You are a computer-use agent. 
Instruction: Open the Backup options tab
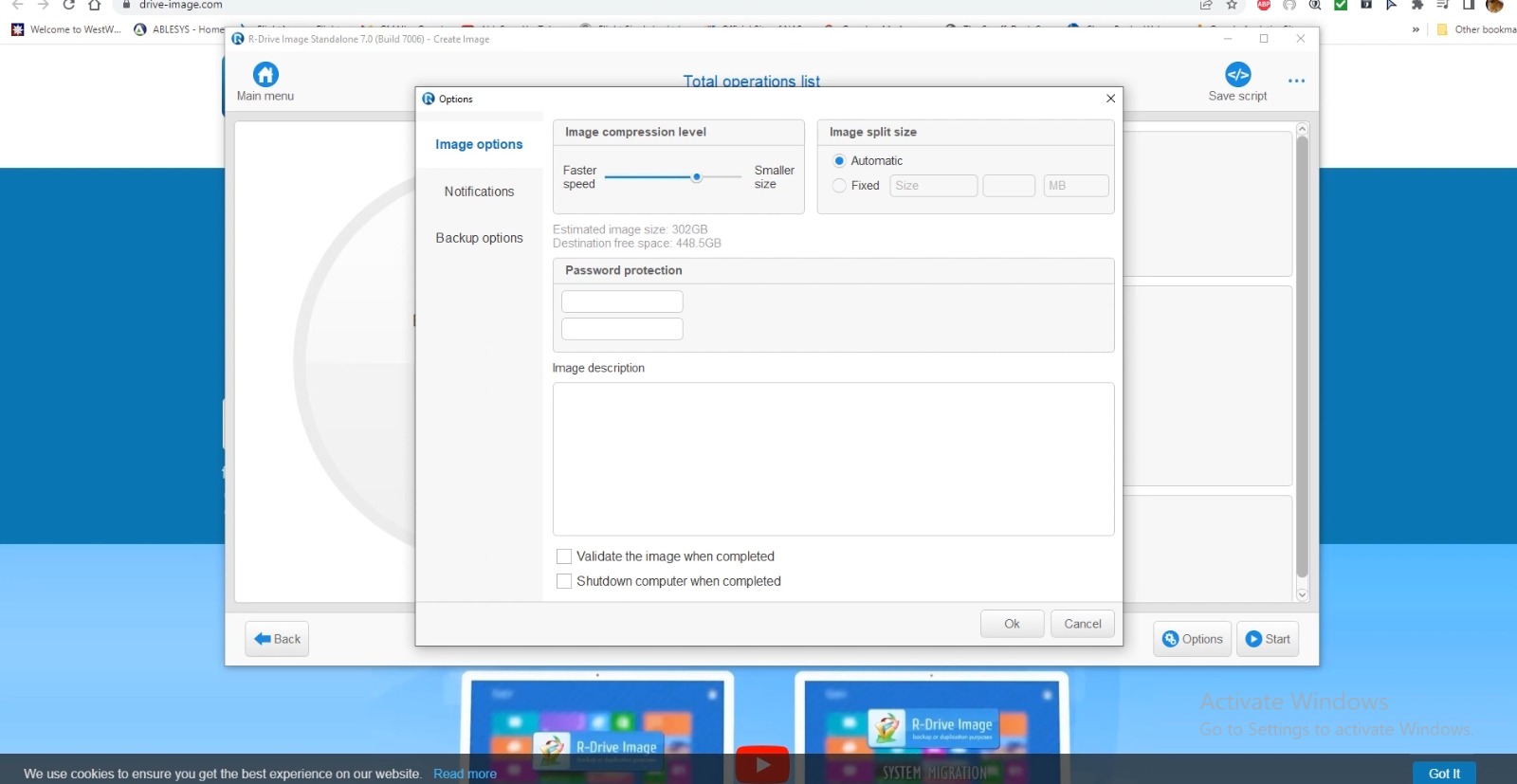479,238
